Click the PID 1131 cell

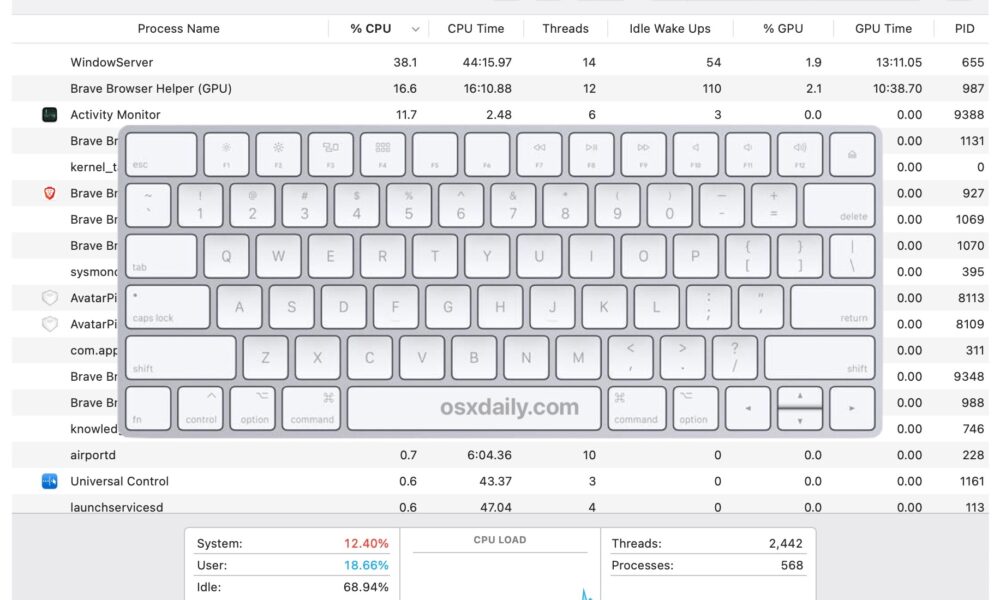972,141
